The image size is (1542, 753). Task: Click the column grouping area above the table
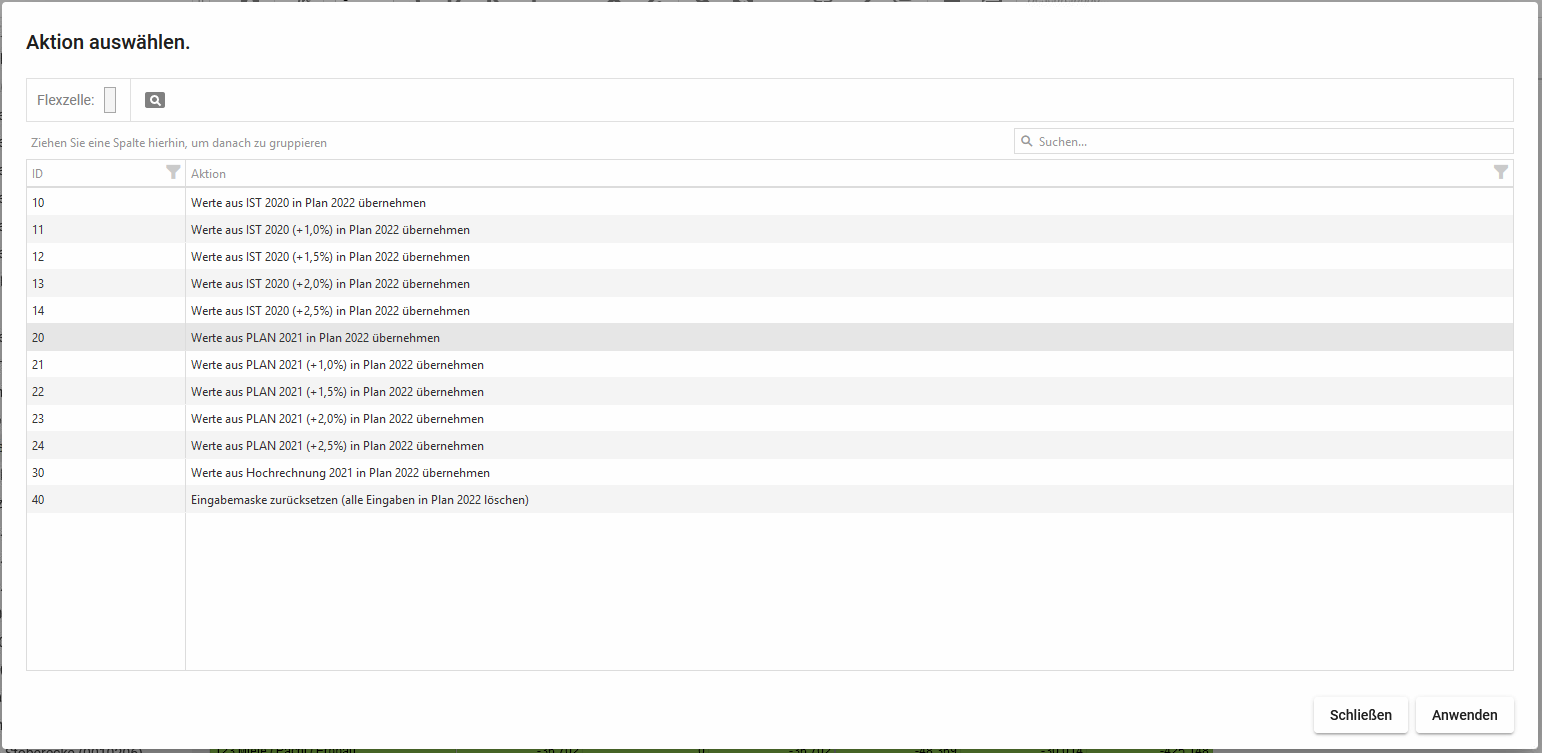pyautogui.click(x=400, y=142)
